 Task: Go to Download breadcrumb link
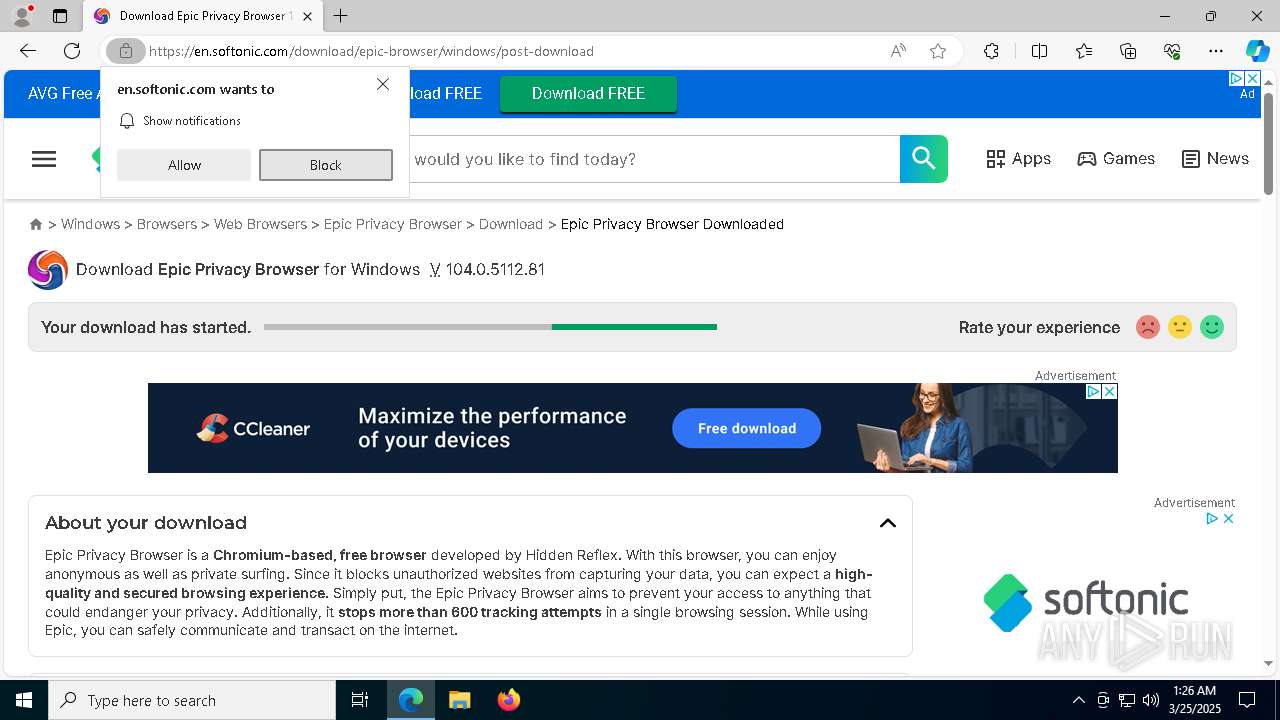pyautogui.click(x=511, y=224)
